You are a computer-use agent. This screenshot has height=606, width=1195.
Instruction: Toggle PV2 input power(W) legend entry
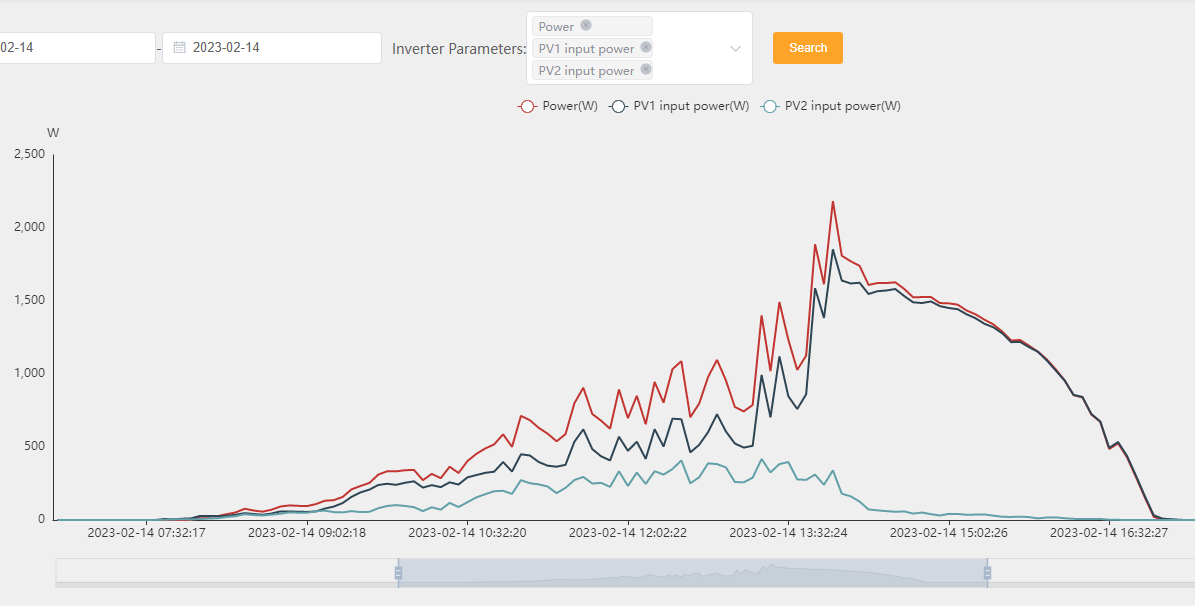point(831,106)
